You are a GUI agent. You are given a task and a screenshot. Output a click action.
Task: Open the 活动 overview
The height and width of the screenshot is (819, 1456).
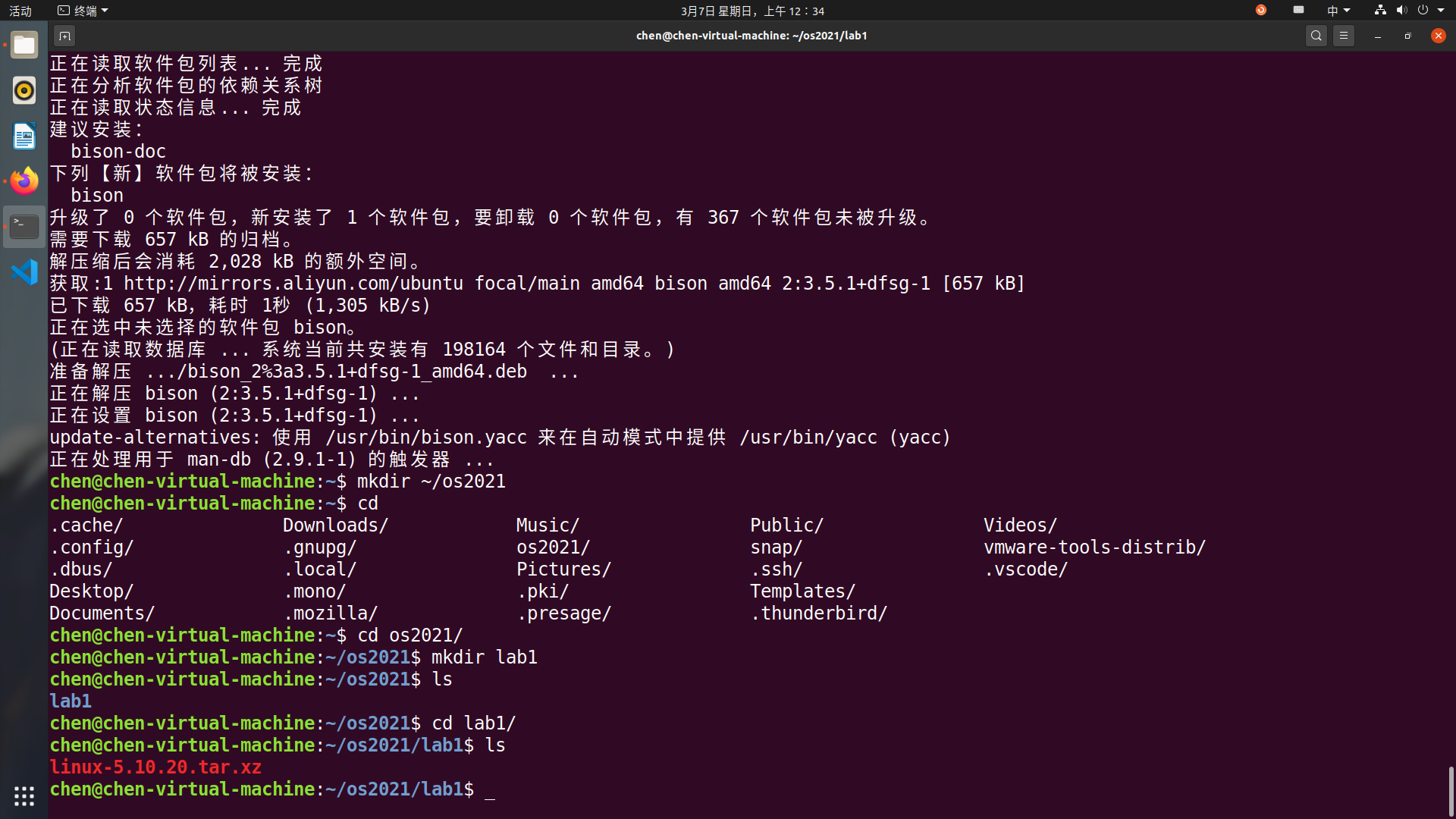20,11
